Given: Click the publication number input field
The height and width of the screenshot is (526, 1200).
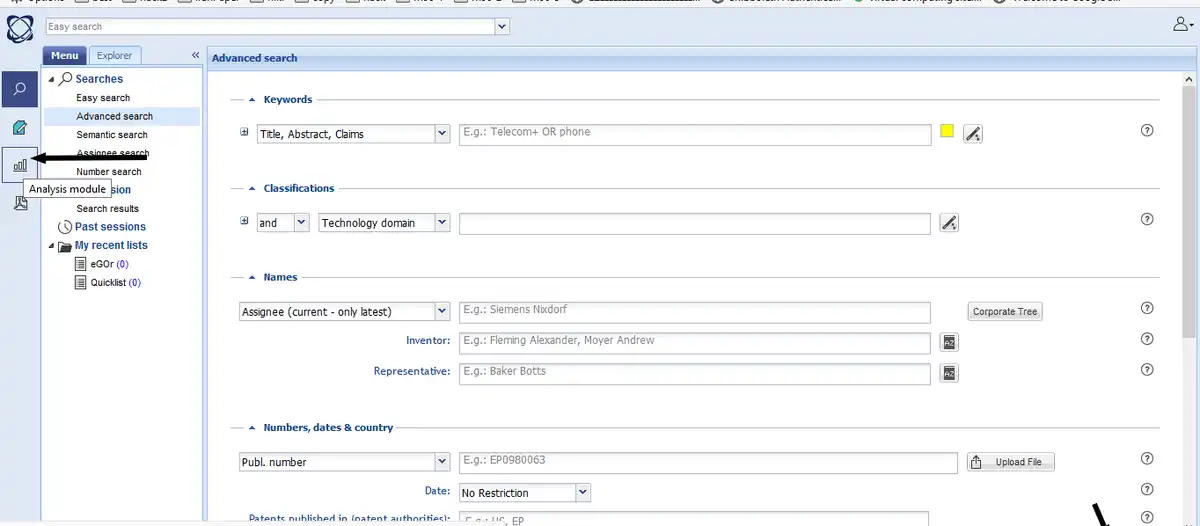Looking at the screenshot, I should coord(708,462).
